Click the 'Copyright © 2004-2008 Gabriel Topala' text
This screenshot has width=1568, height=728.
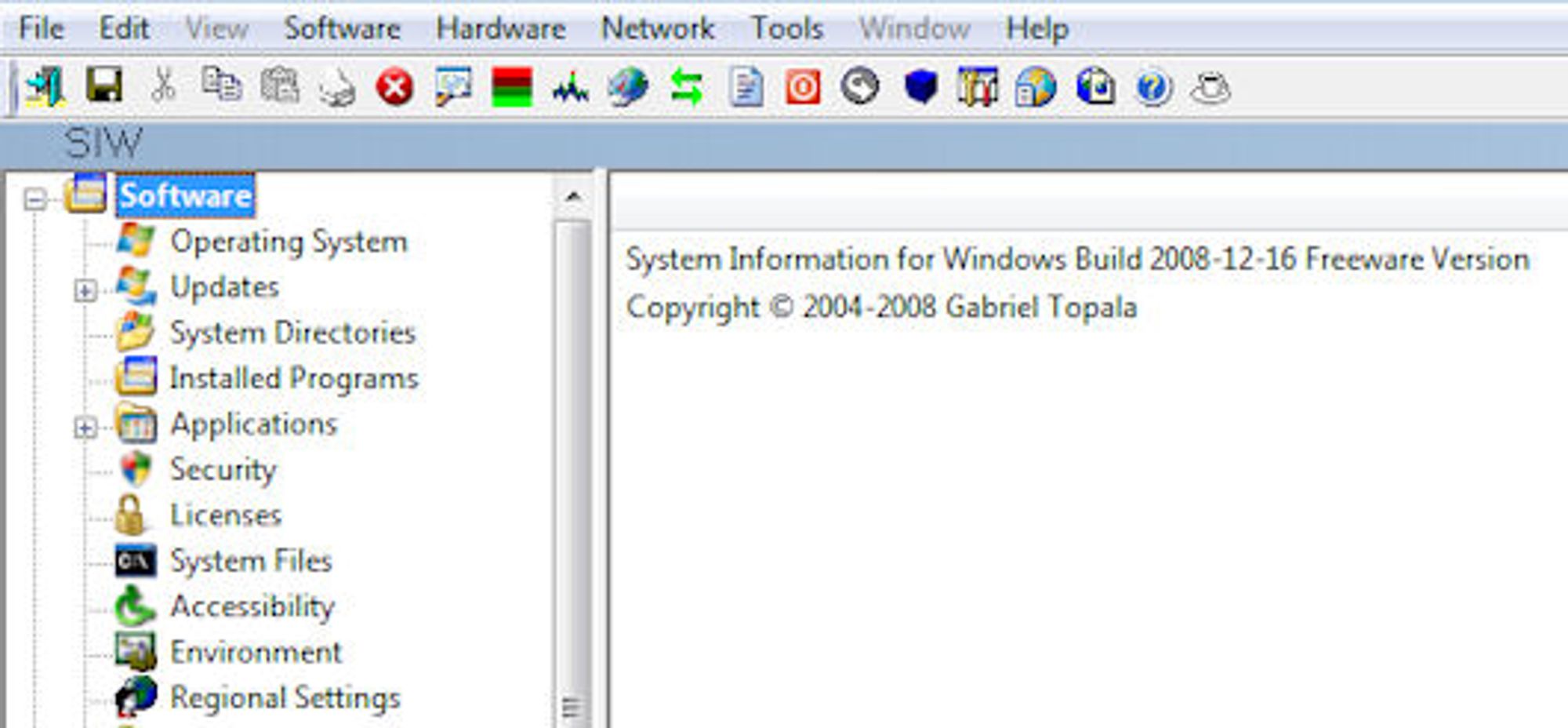point(881,307)
